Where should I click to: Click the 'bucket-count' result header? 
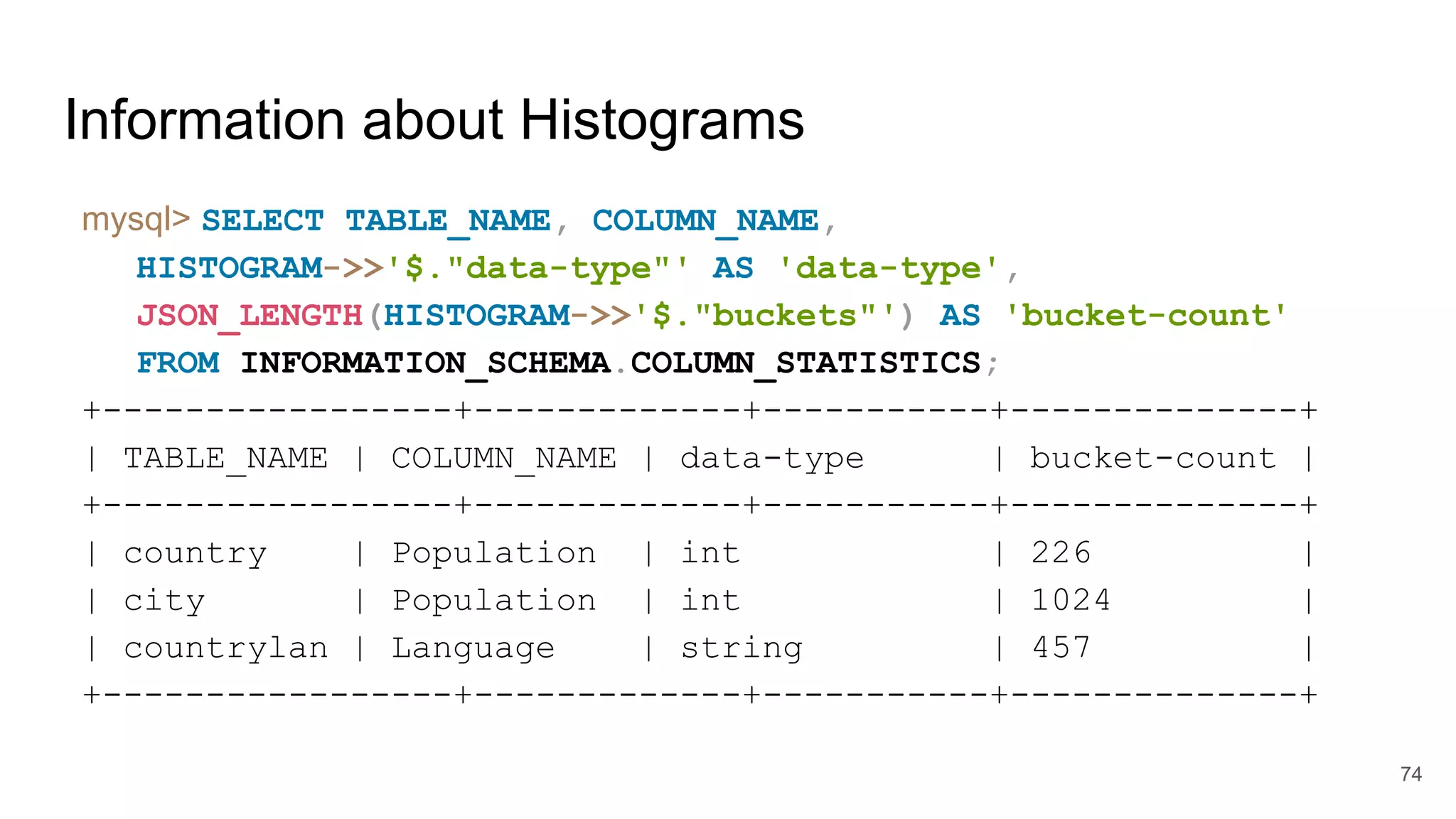[x=1153, y=458]
